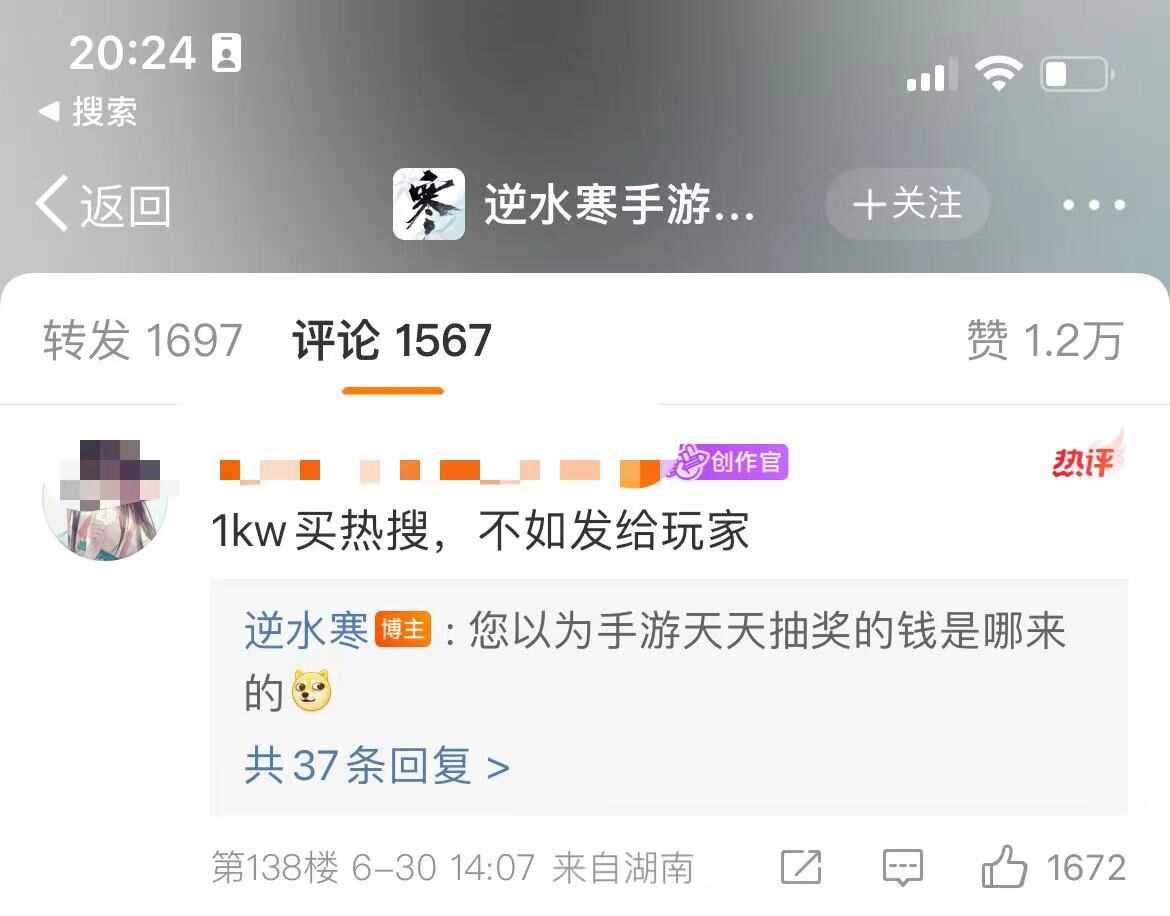
Task: Follow the account with +关注 button
Action: [x=907, y=204]
